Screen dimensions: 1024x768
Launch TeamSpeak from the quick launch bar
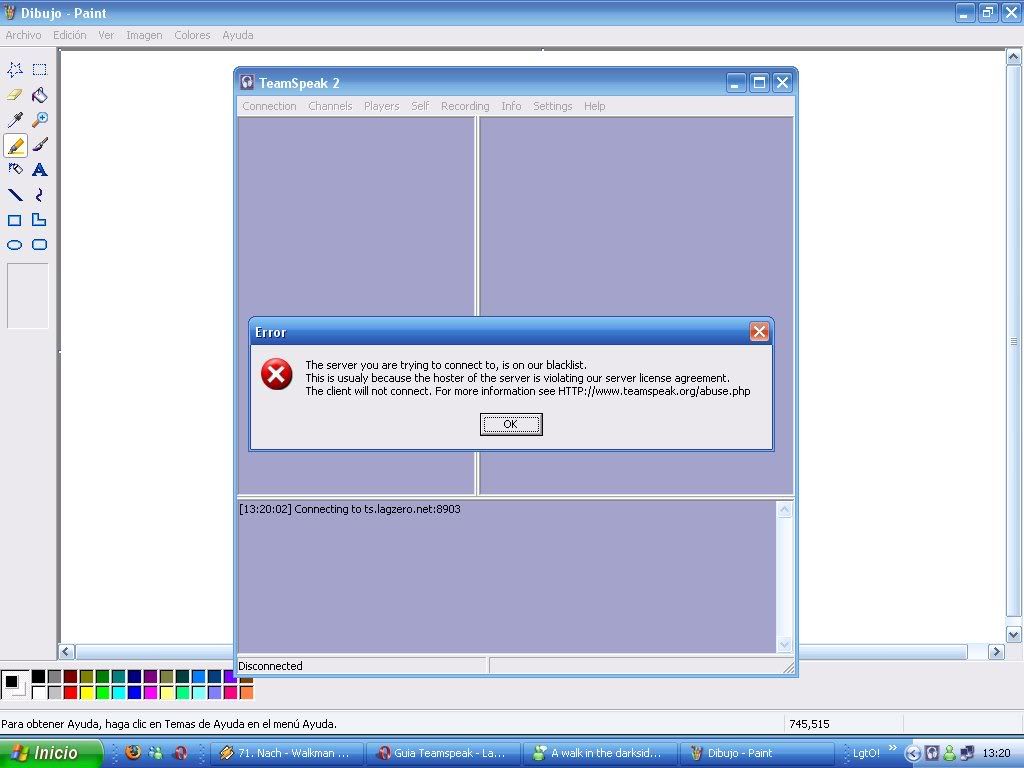pyautogui.click(x=180, y=752)
